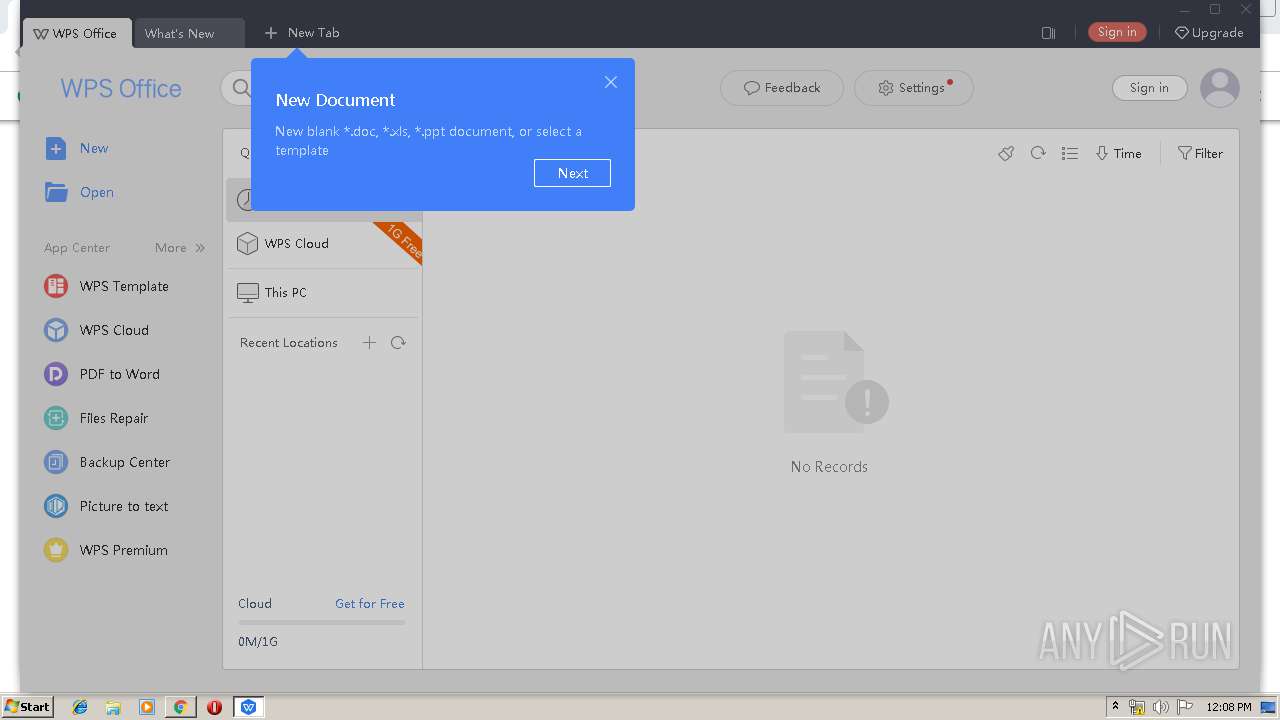Start the PDF to Word tool
The image size is (1280, 720).
pos(102,374)
